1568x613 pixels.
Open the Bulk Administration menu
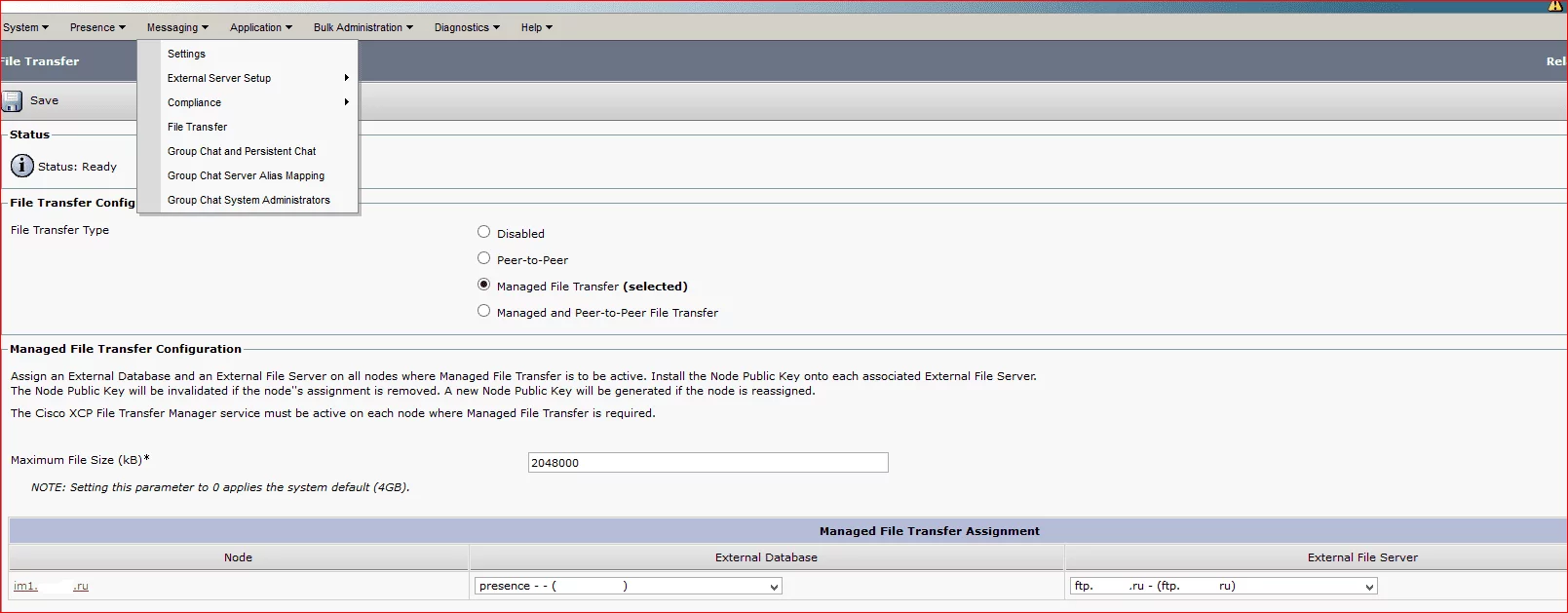(363, 27)
